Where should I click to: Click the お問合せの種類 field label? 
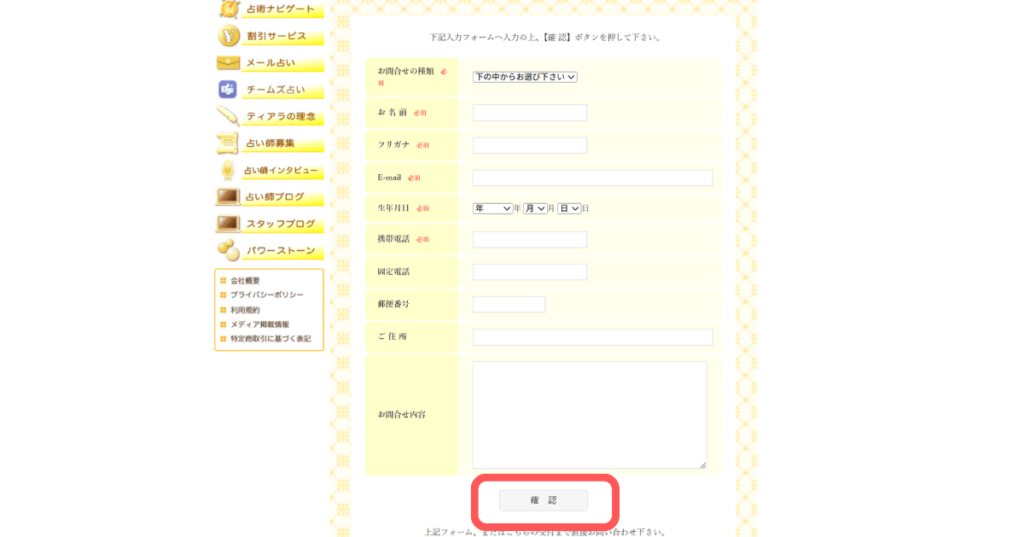[406, 71]
